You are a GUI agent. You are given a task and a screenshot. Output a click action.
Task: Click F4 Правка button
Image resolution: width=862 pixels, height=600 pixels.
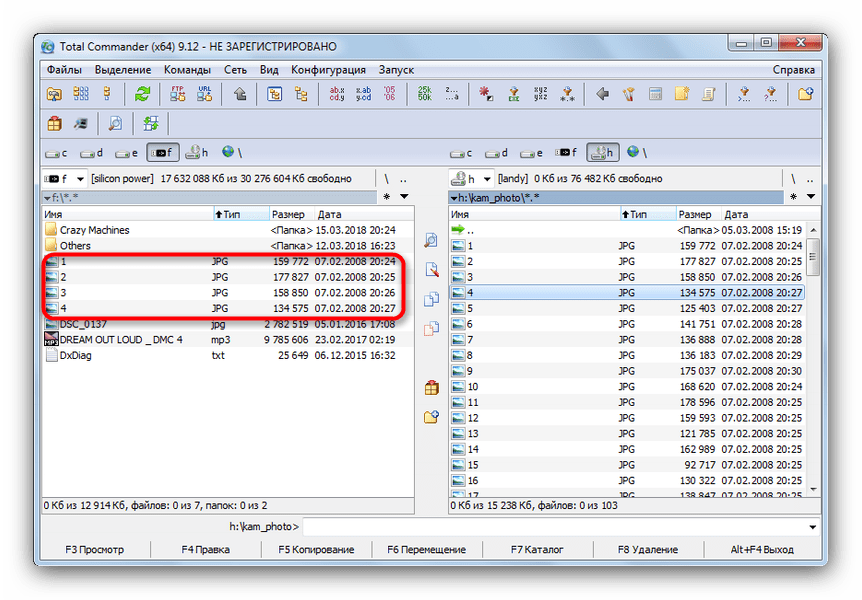(x=206, y=549)
